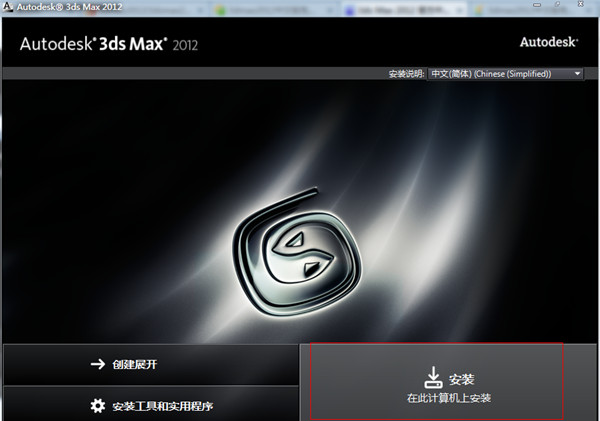This screenshot has width=600, height=421.
Task: Click the Autodesk icon in title bar
Action: 8,7
